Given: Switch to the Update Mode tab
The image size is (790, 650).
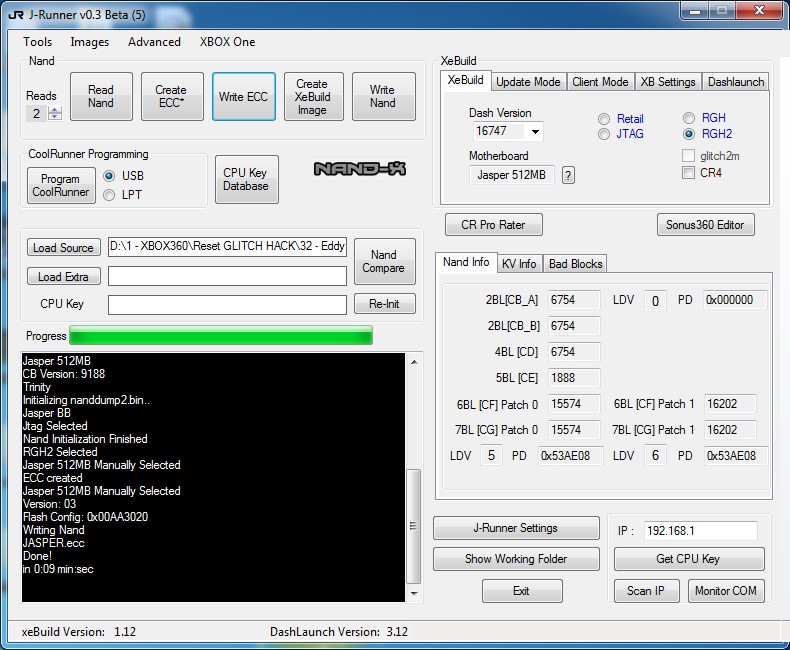Looking at the screenshot, I should point(528,82).
